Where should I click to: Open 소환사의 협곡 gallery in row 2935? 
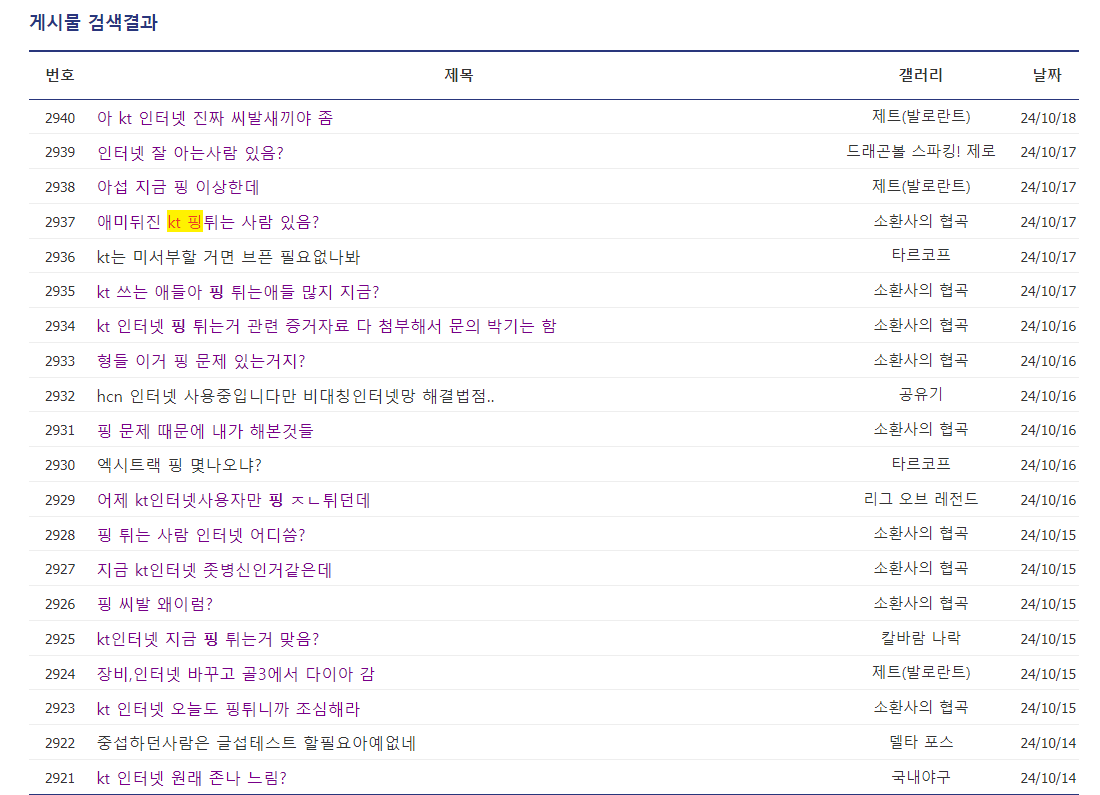920,290
